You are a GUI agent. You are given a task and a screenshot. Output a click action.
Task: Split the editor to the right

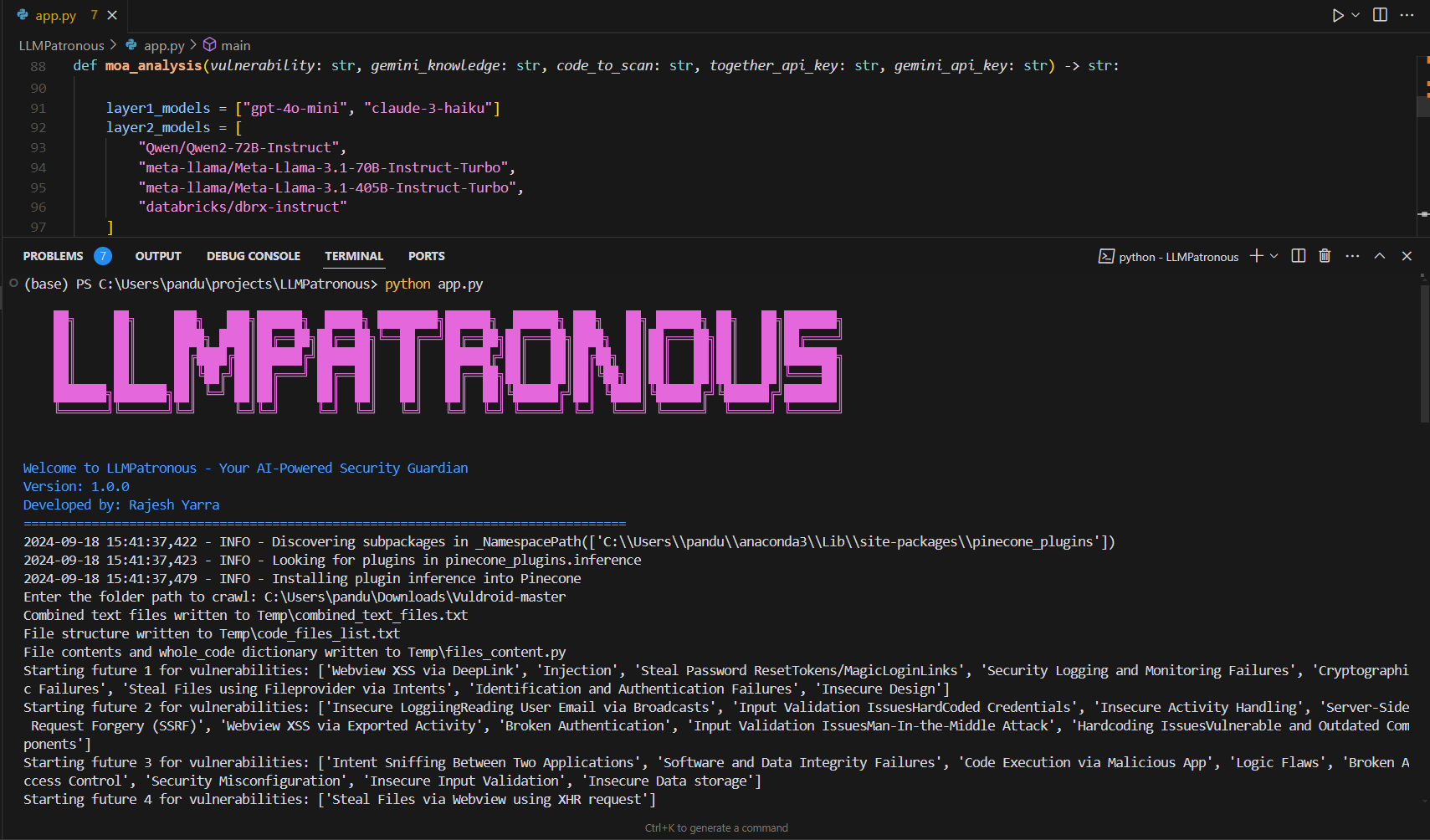pyautogui.click(x=1380, y=14)
